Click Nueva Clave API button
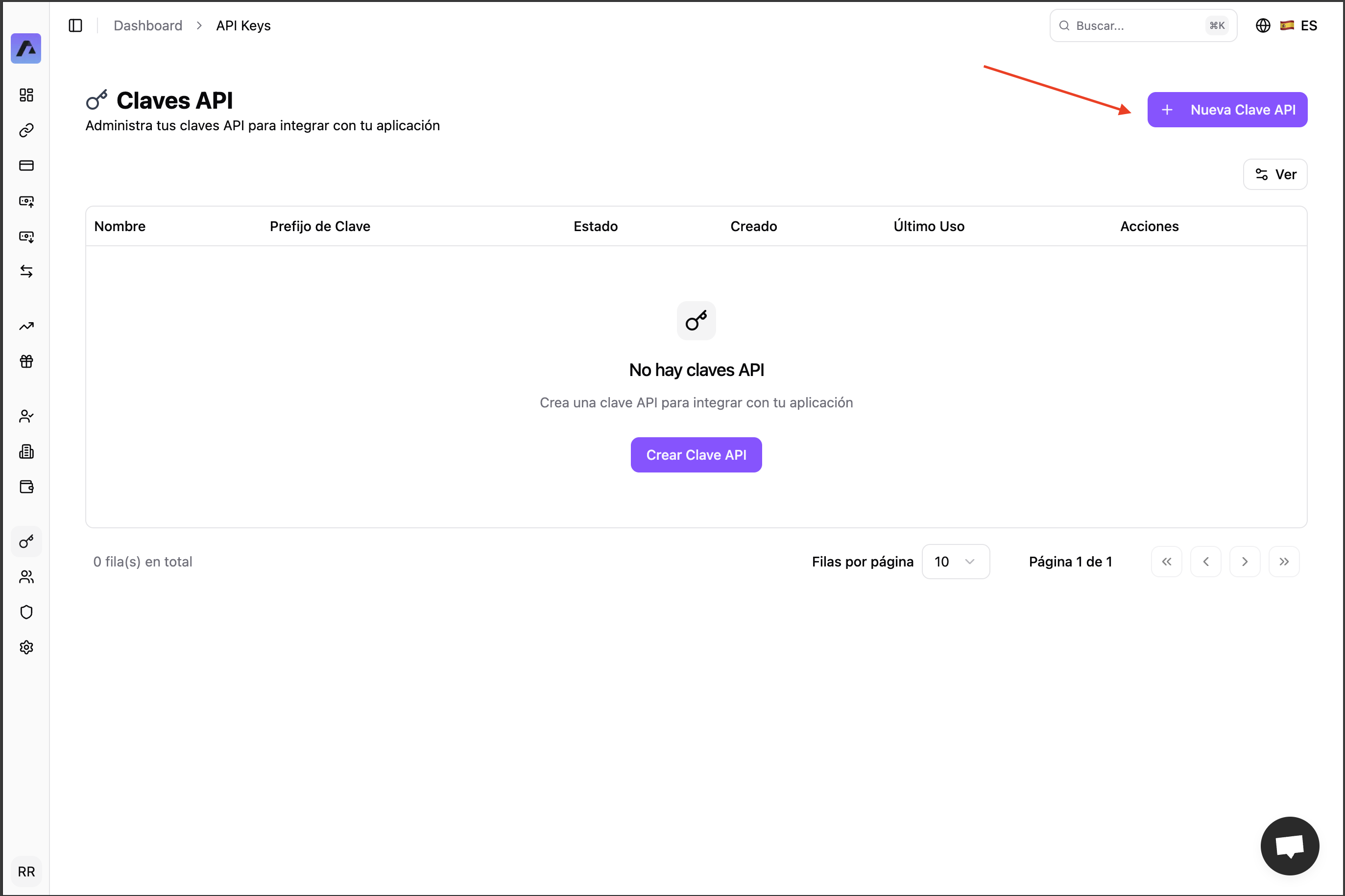This screenshot has height=896, width=1345. pos(1226,110)
